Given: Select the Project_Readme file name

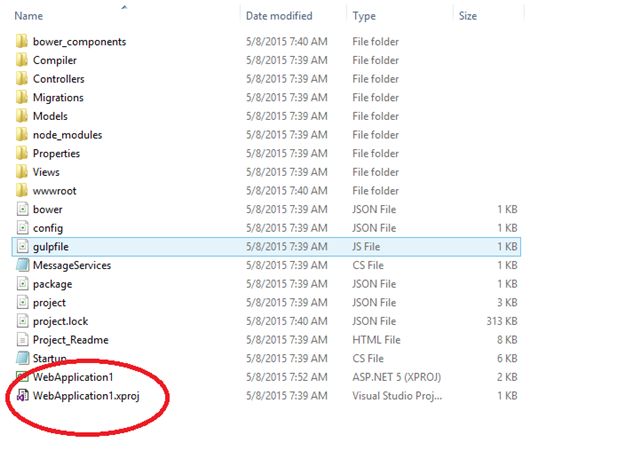Looking at the screenshot, I should click(70, 340).
